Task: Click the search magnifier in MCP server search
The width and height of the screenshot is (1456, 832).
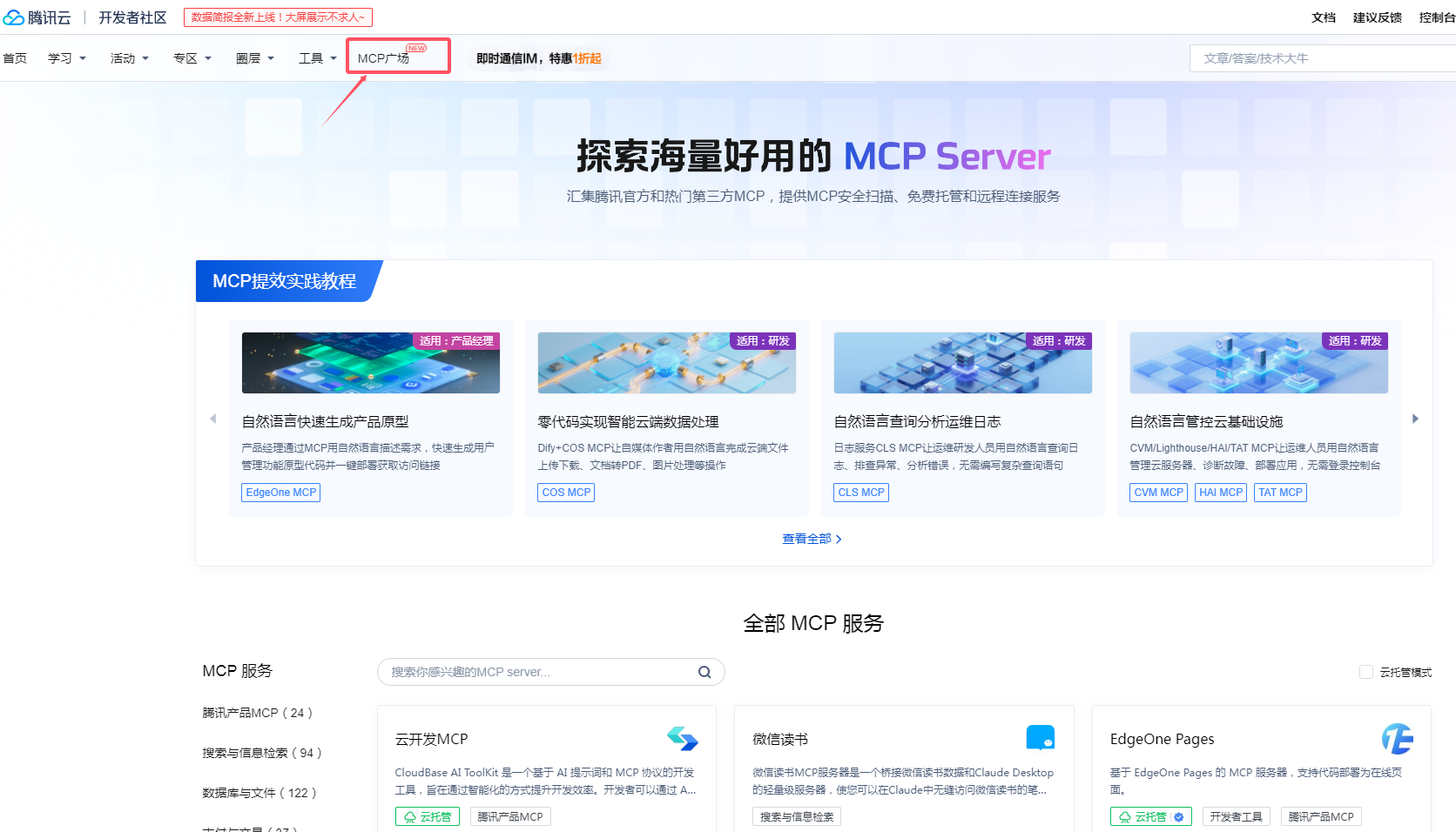Action: point(704,672)
